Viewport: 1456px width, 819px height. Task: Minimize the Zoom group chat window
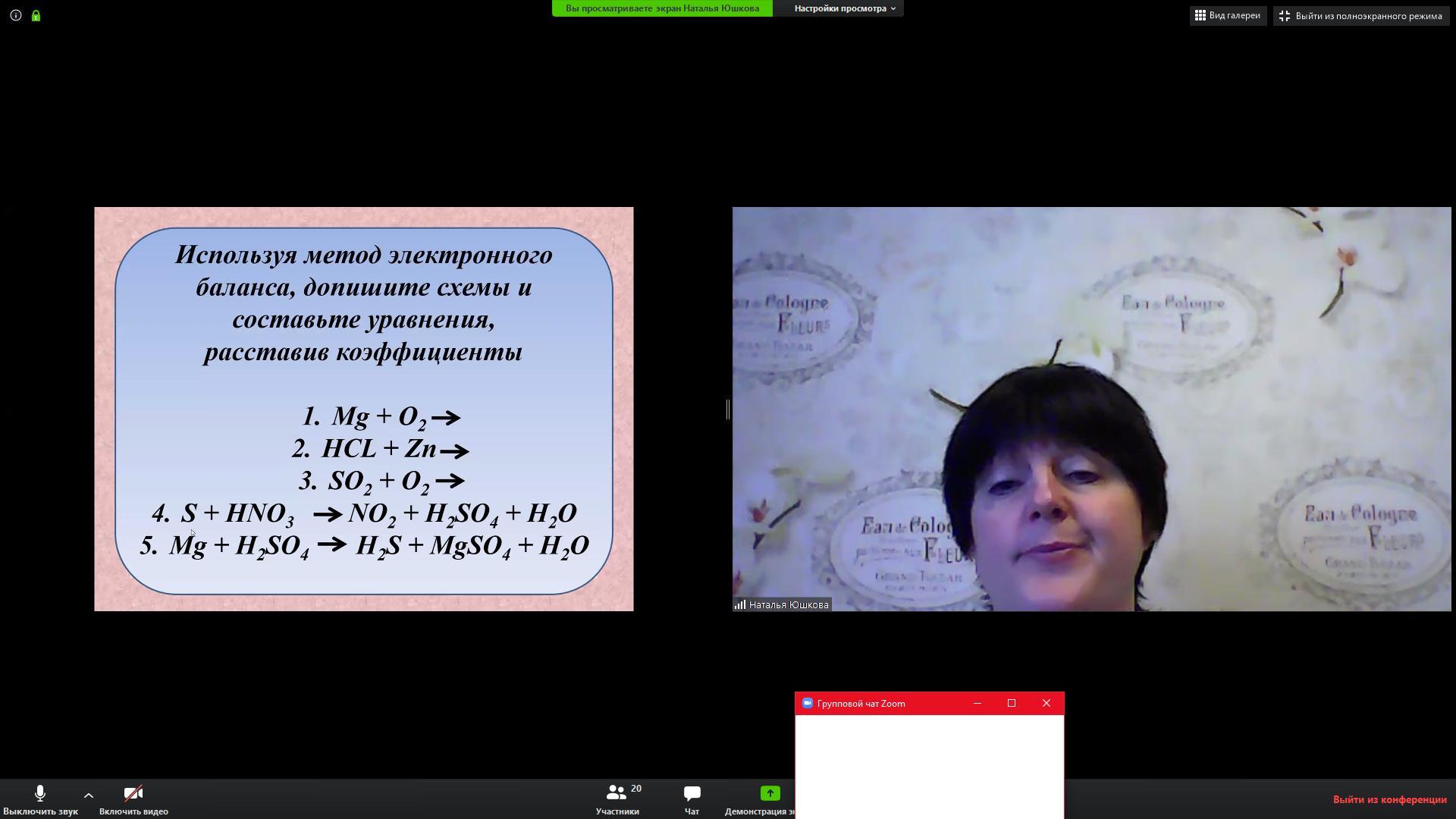tap(977, 704)
